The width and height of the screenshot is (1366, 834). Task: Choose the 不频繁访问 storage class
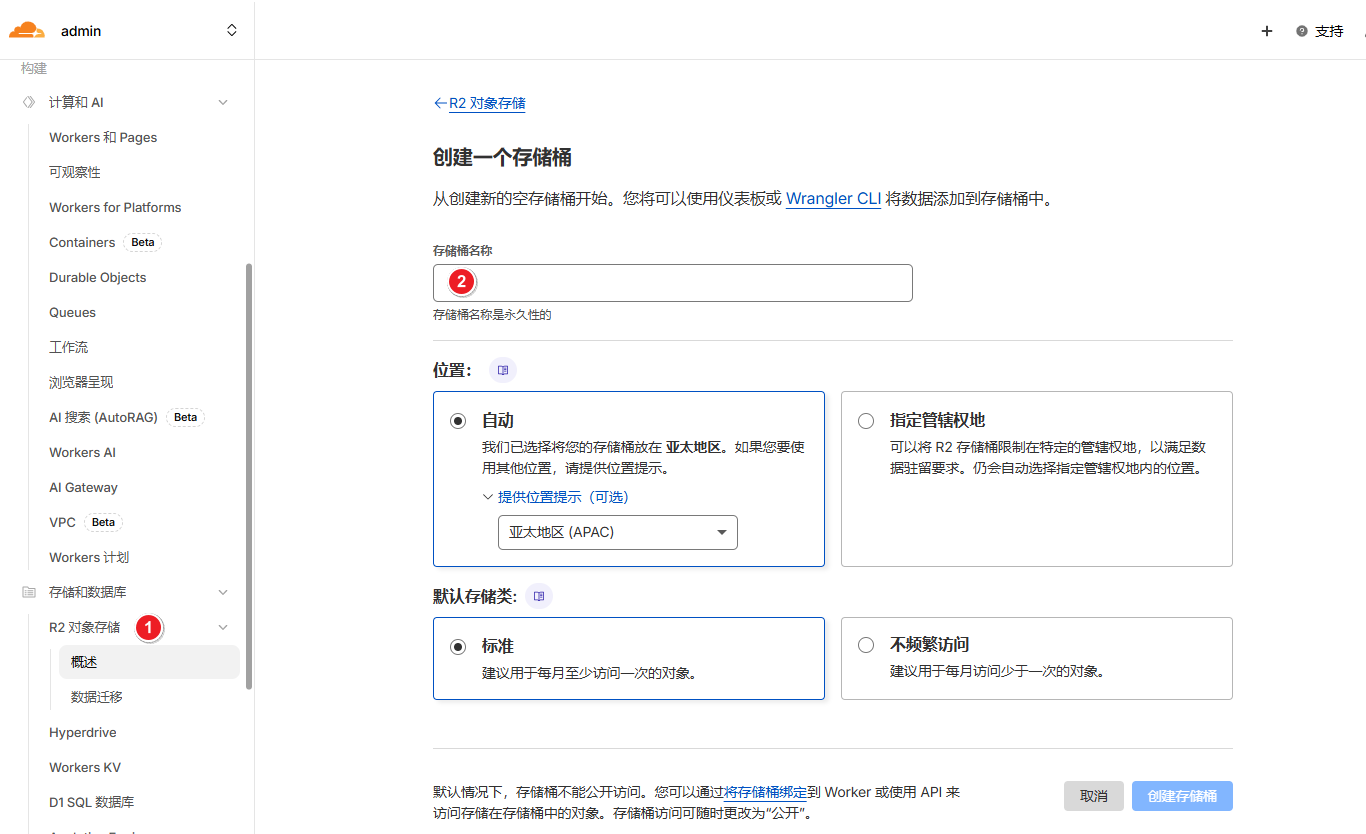pos(866,646)
